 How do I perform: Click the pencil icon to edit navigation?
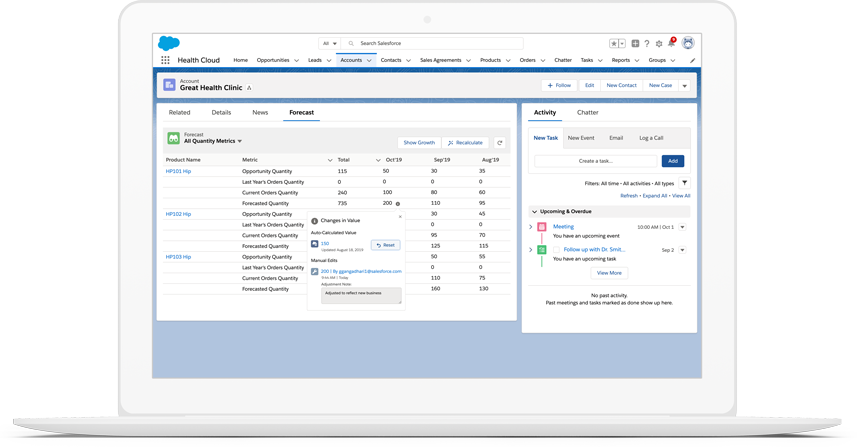(692, 60)
